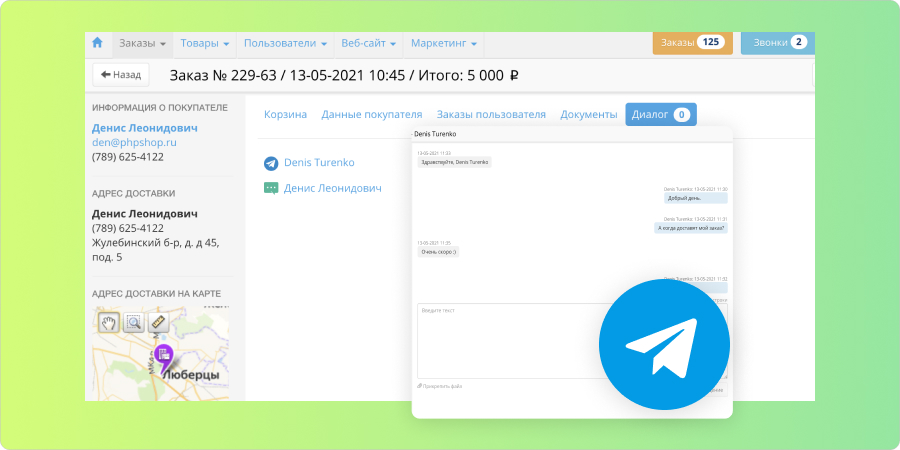Expand the Веб-сайт menu
This screenshot has height=450, width=900.
tap(368, 44)
